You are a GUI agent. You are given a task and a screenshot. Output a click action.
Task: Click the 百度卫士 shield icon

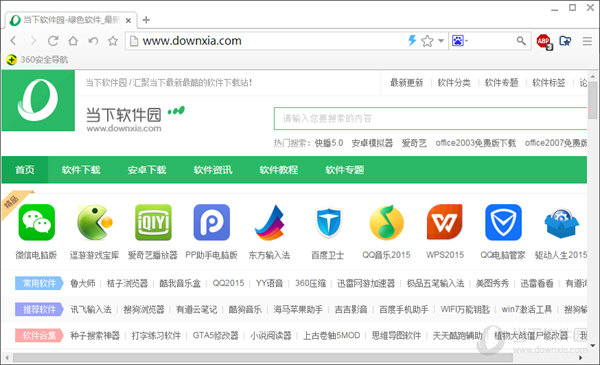tap(328, 222)
